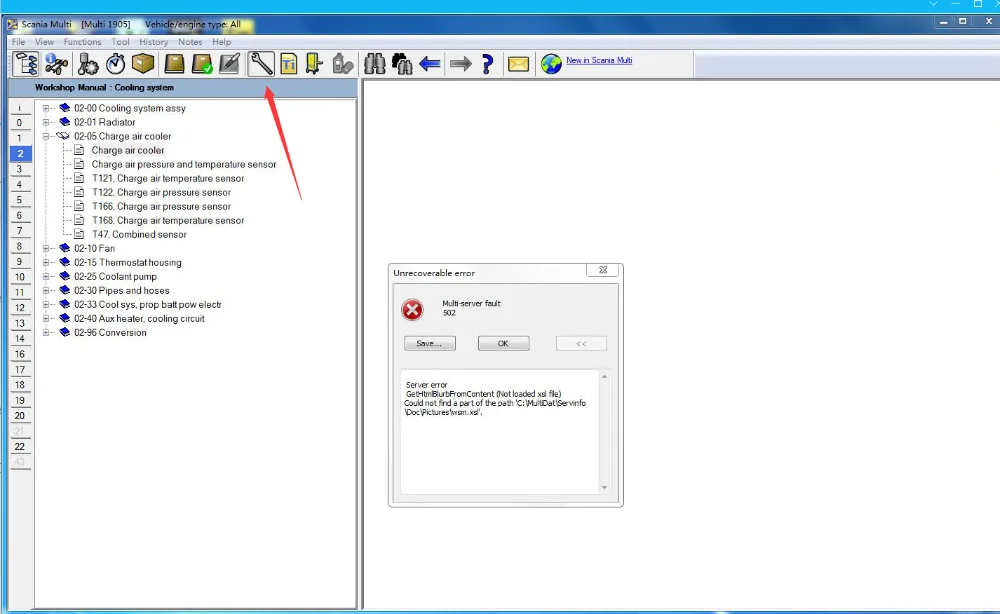
Task: Open the Help menu
Action: click(221, 42)
